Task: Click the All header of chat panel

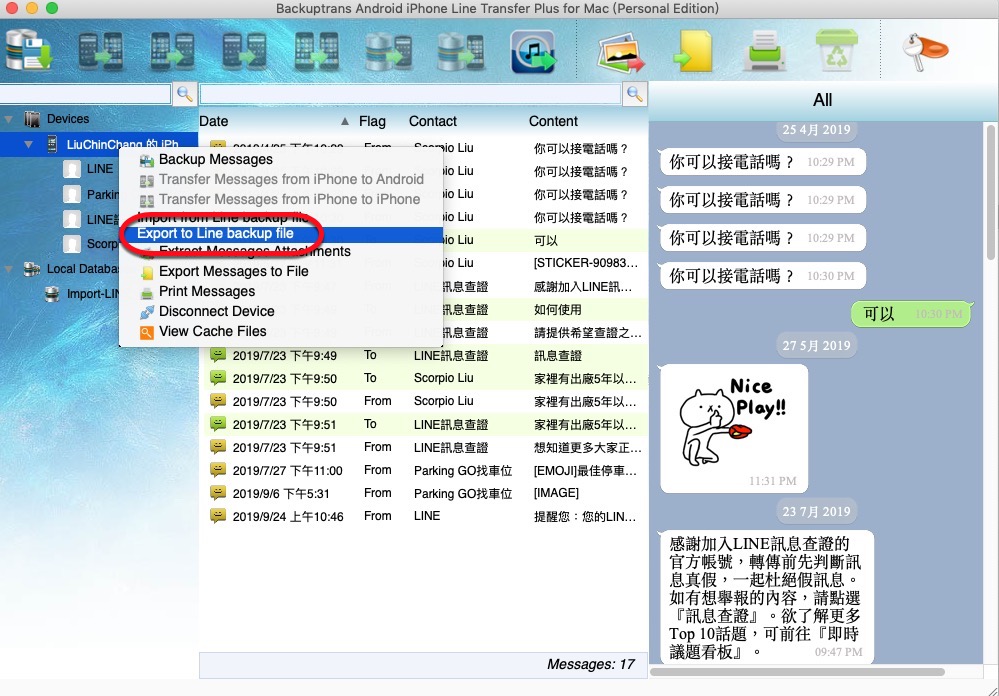Action: (822, 100)
